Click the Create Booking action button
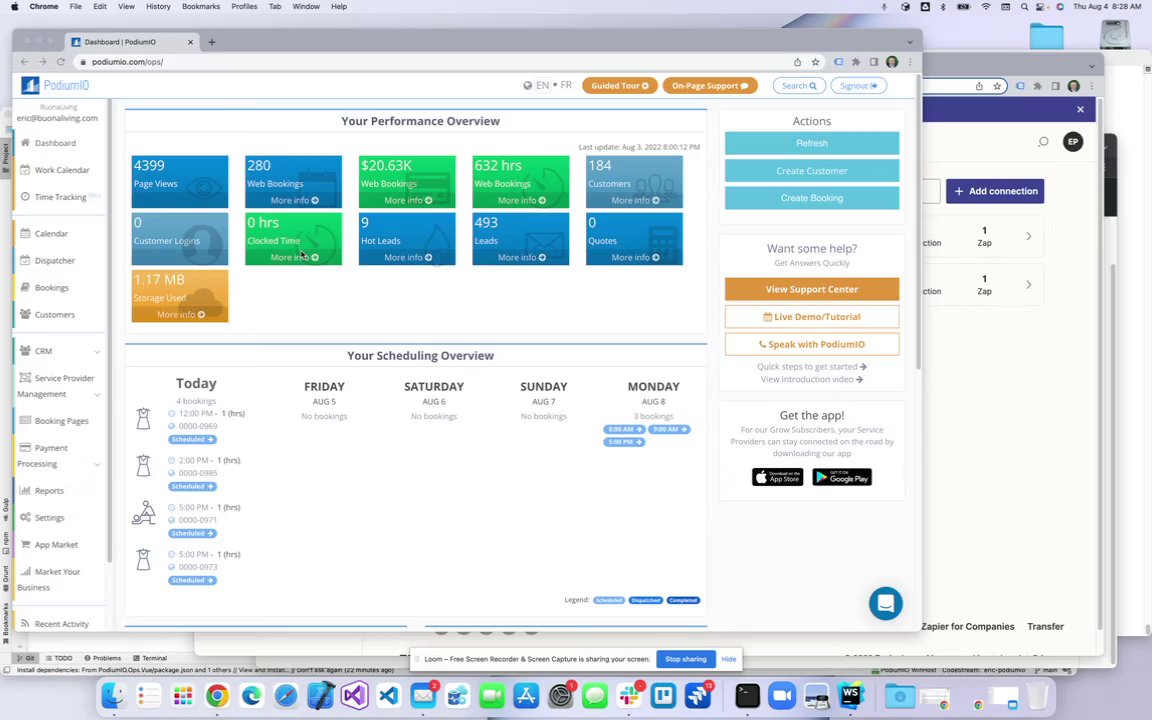The image size is (1152, 720). click(x=812, y=198)
